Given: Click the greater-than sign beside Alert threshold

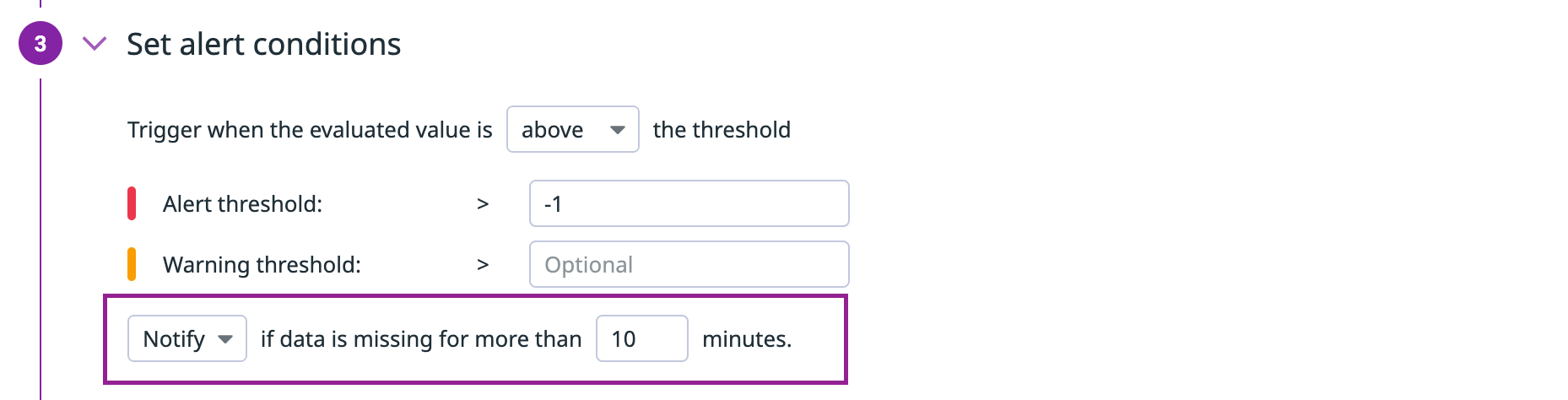Looking at the screenshot, I should 483,204.
